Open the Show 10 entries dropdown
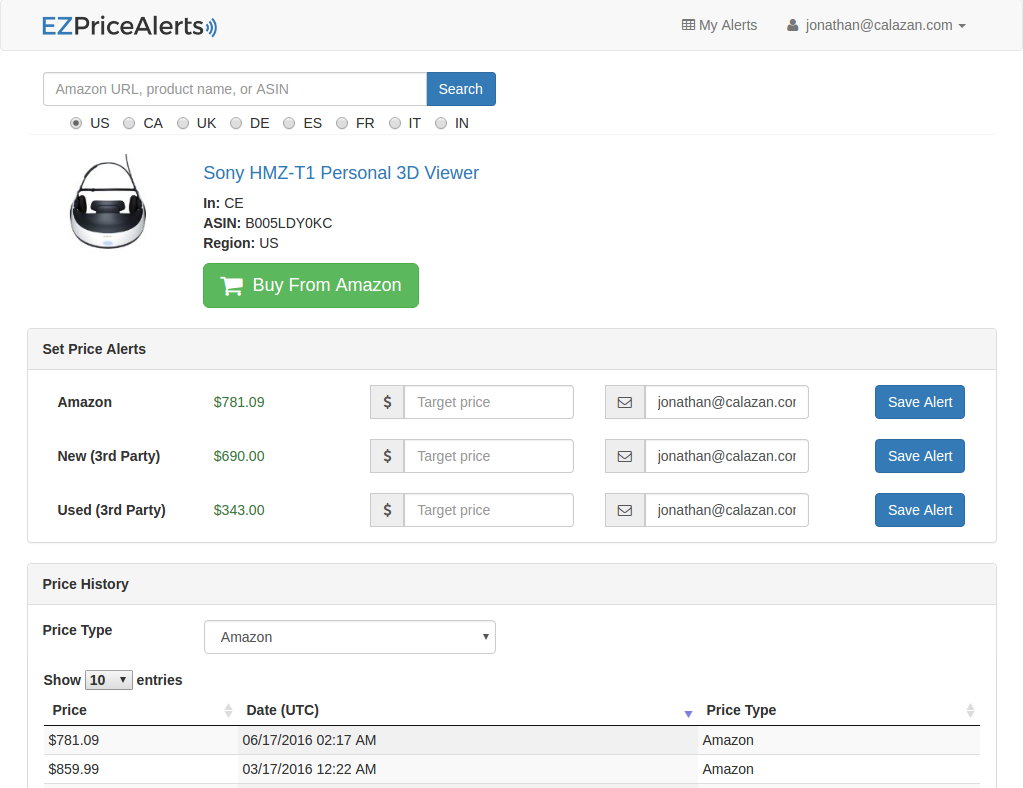This screenshot has width=1023, height=788. pyautogui.click(x=109, y=680)
